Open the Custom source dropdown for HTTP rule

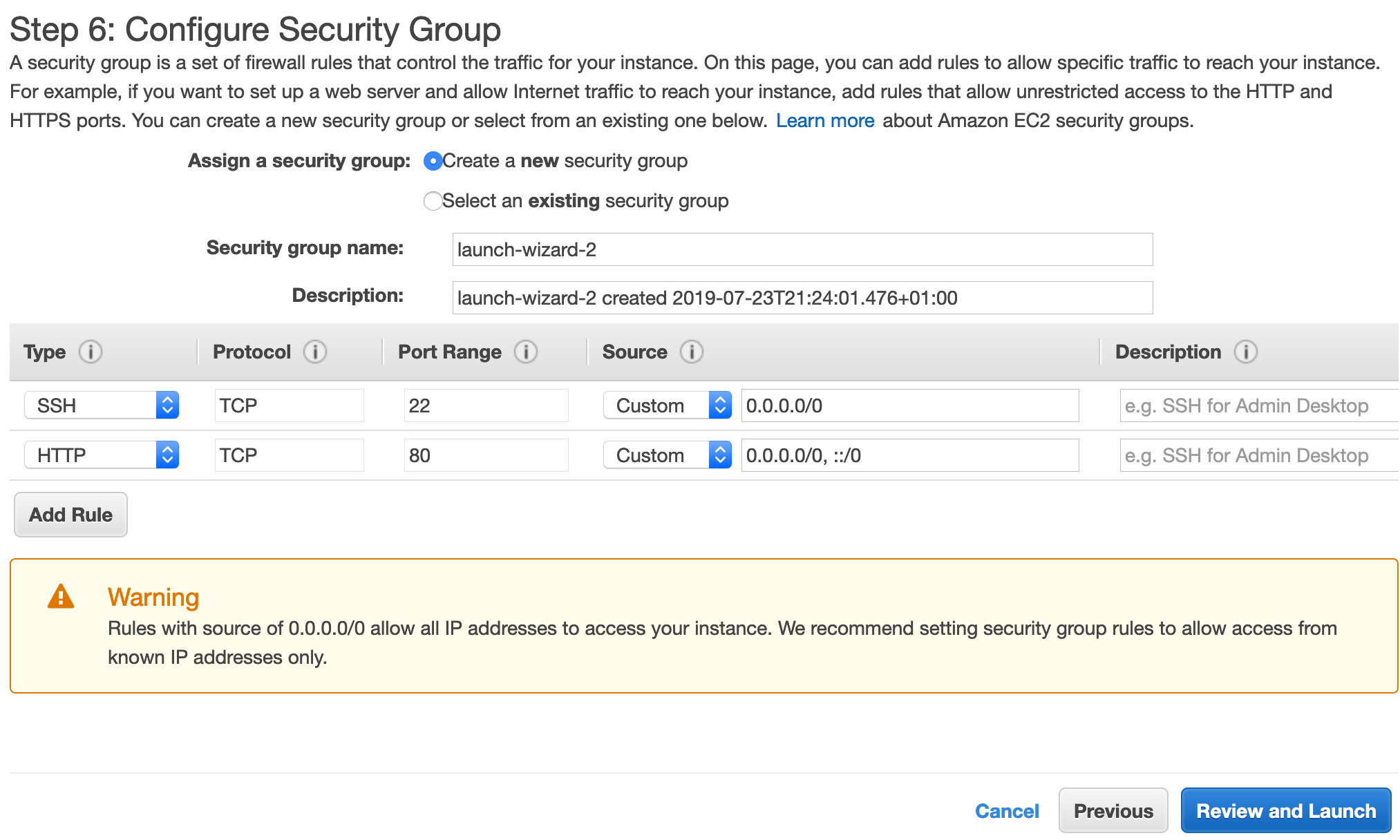668,455
